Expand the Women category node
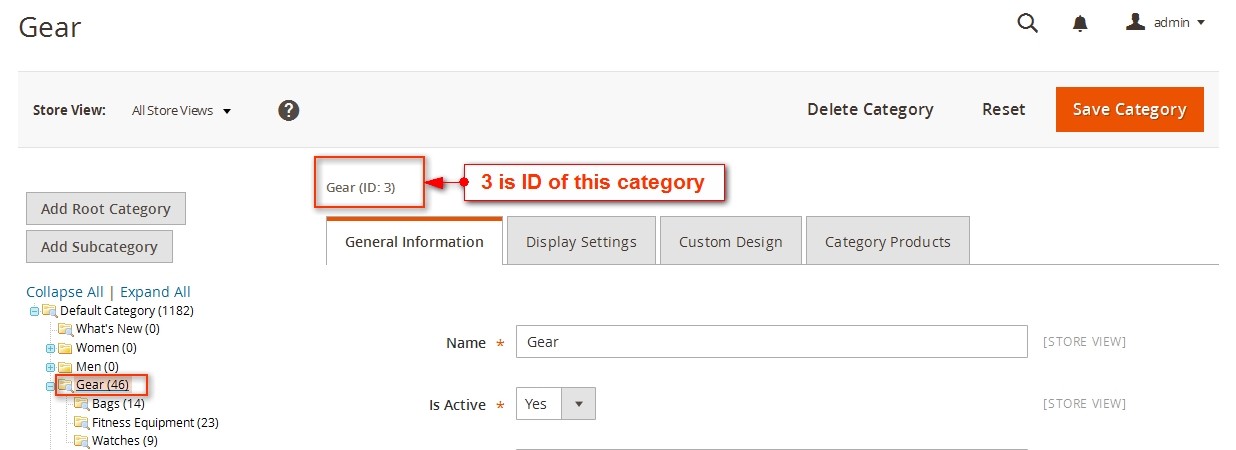The height and width of the screenshot is (450, 1236). tap(50, 348)
